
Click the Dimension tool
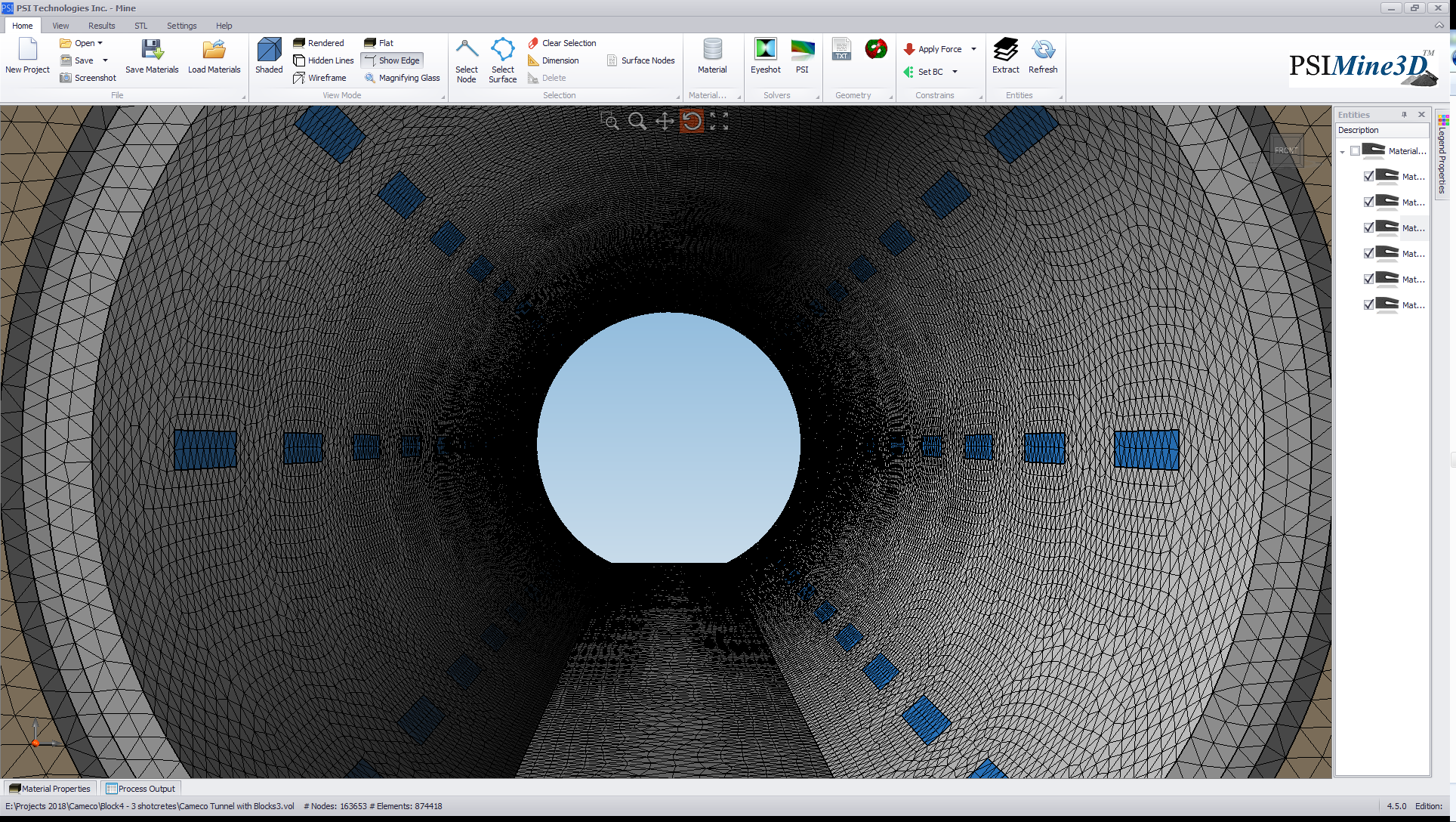[x=554, y=60]
